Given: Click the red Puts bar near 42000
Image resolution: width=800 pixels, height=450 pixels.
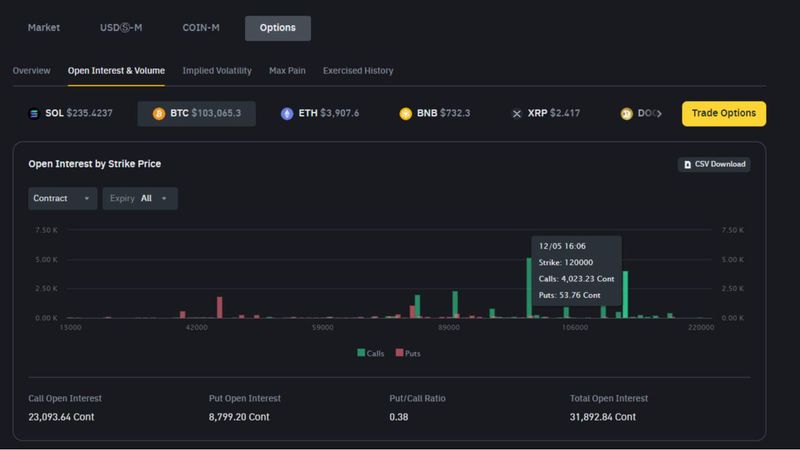Looking at the screenshot, I should [219, 307].
